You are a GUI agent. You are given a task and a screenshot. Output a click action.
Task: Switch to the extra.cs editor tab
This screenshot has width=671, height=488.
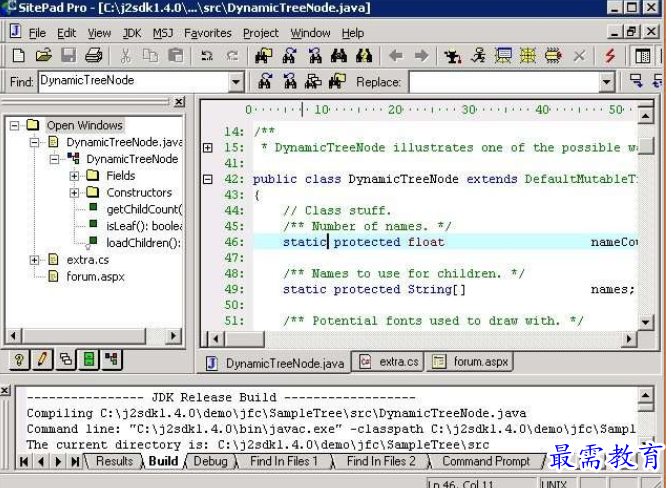point(389,362)
